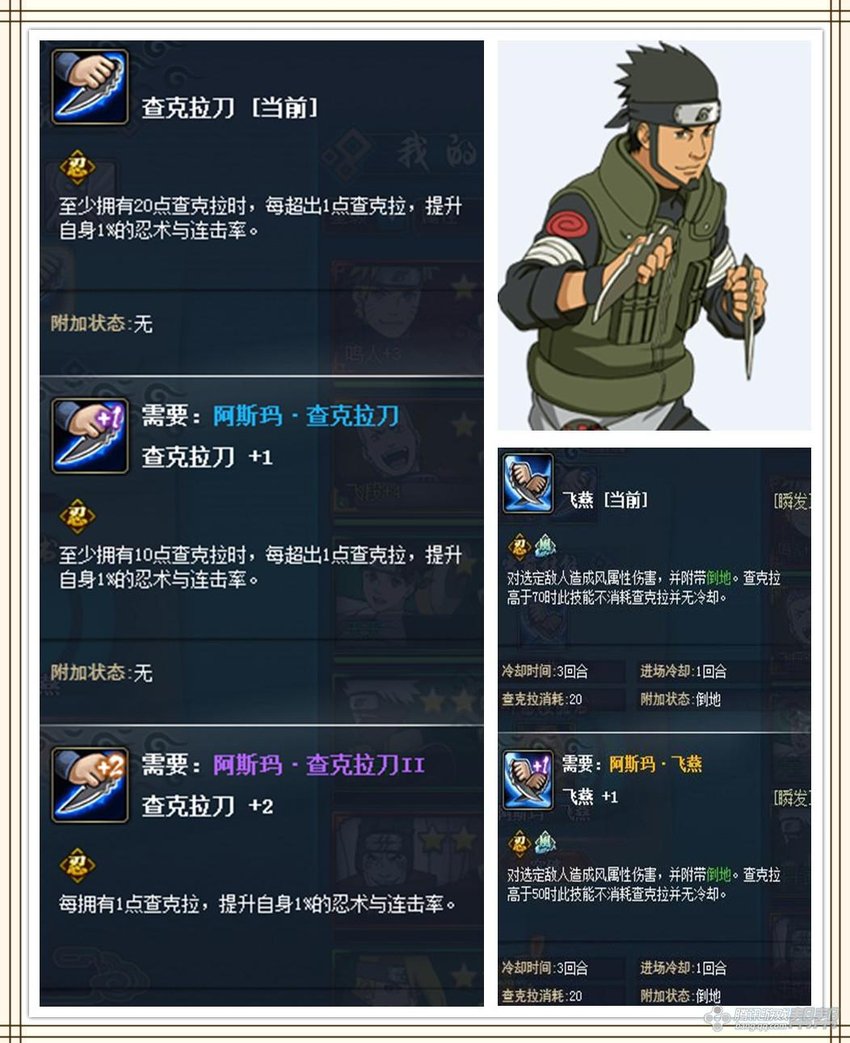Click the gold 忍 badge under 查克拉刀 [当前]
850x1043 pixels.
pyautogui.click(x=78, y=167)
